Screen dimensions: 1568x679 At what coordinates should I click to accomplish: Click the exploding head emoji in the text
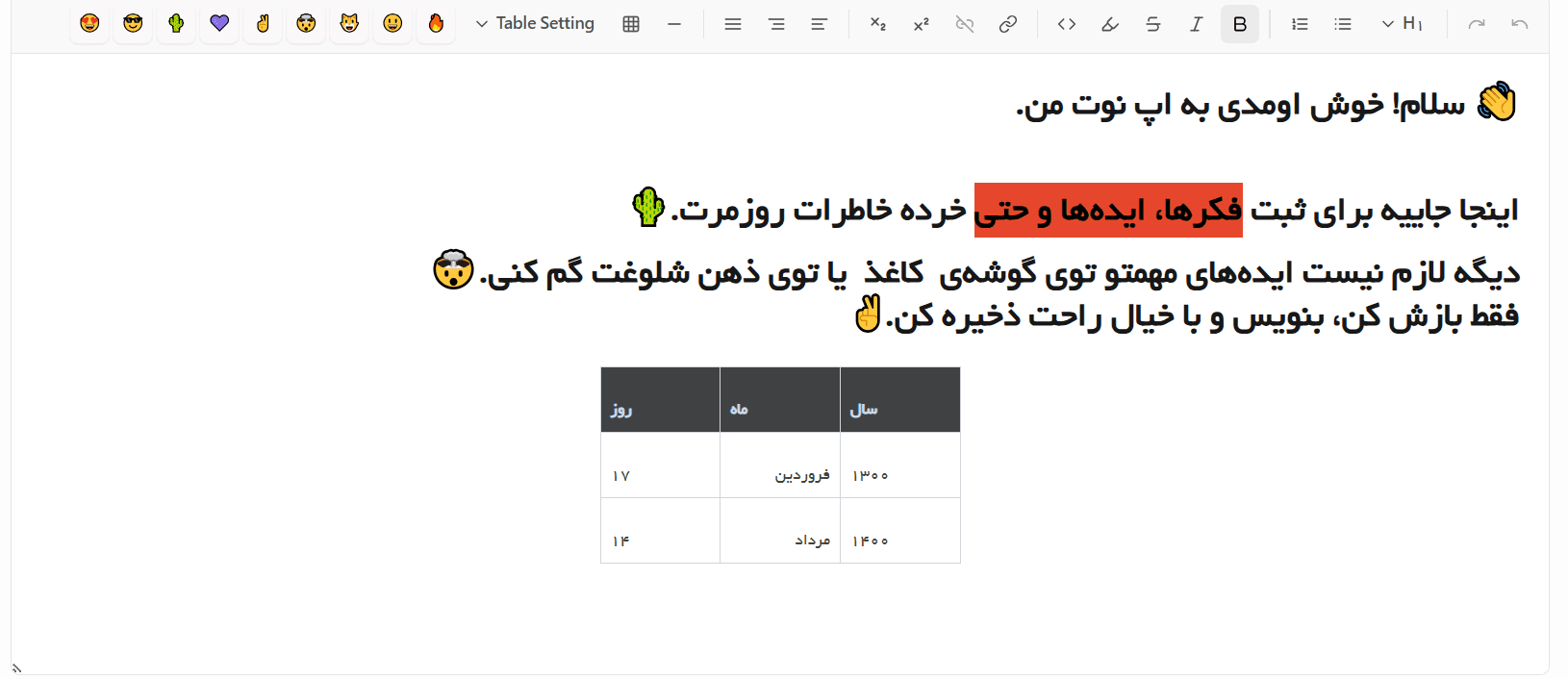tap(453, 270)
